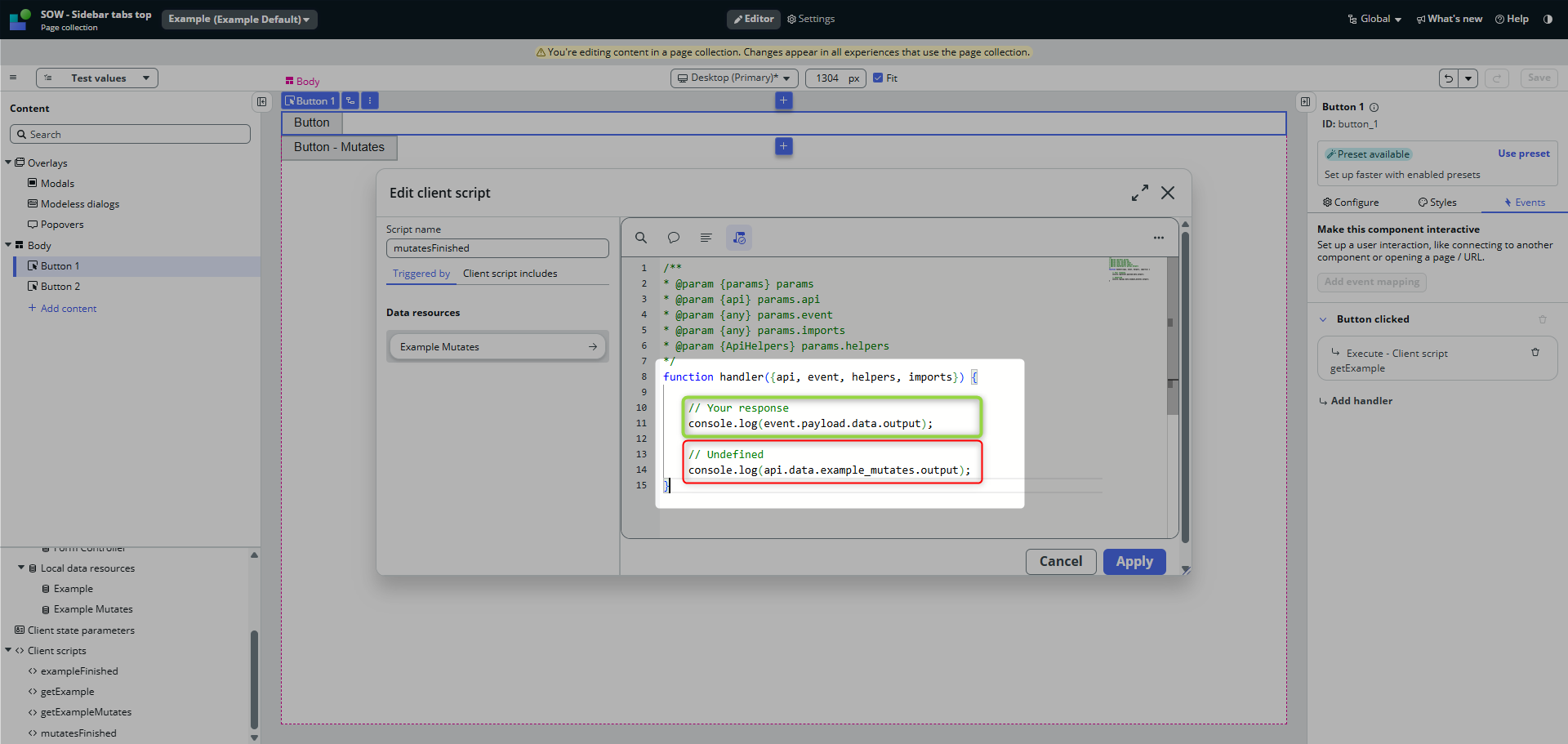Delete the Execute - Client script handler
1568x744 pixels.
pos(1535,353)
